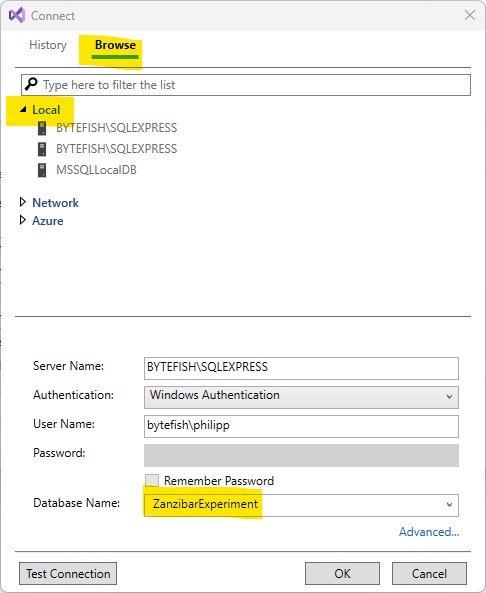This screenshot has height=593, width=486.
Task: Click the Visual Studio logo icon
Action: (17, 16)
